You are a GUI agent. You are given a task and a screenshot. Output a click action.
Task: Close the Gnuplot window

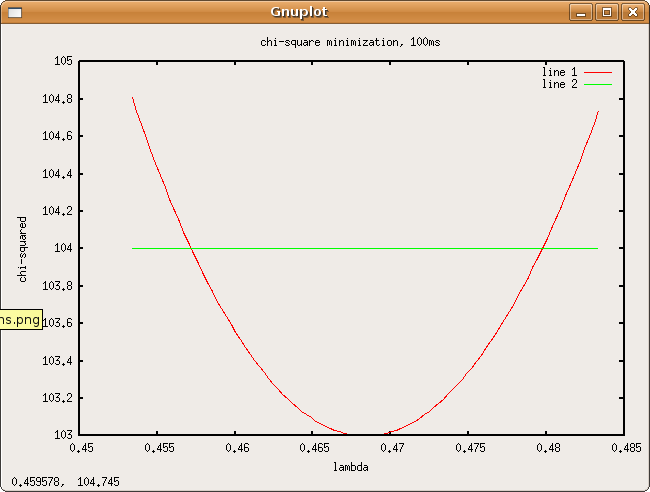631,12
